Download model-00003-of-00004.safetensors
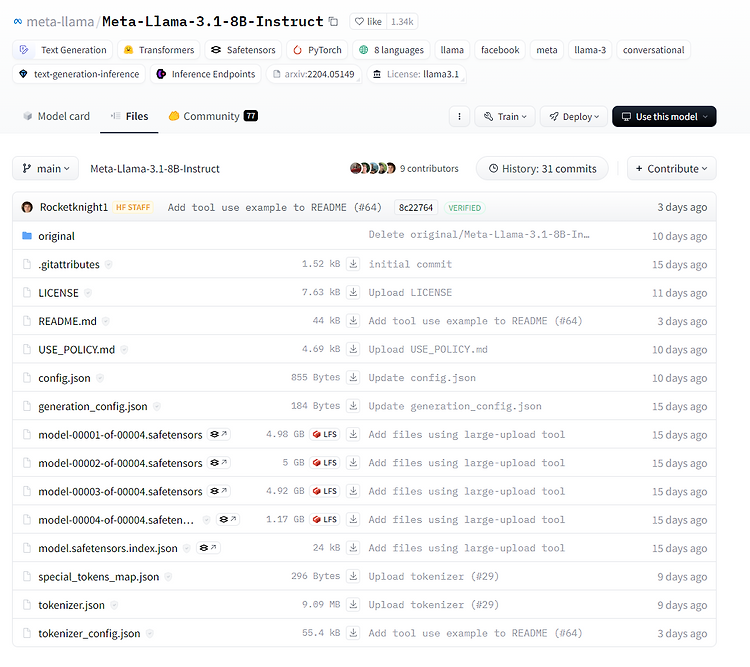Viewport: 750px width, 667px height. (353, 491)
